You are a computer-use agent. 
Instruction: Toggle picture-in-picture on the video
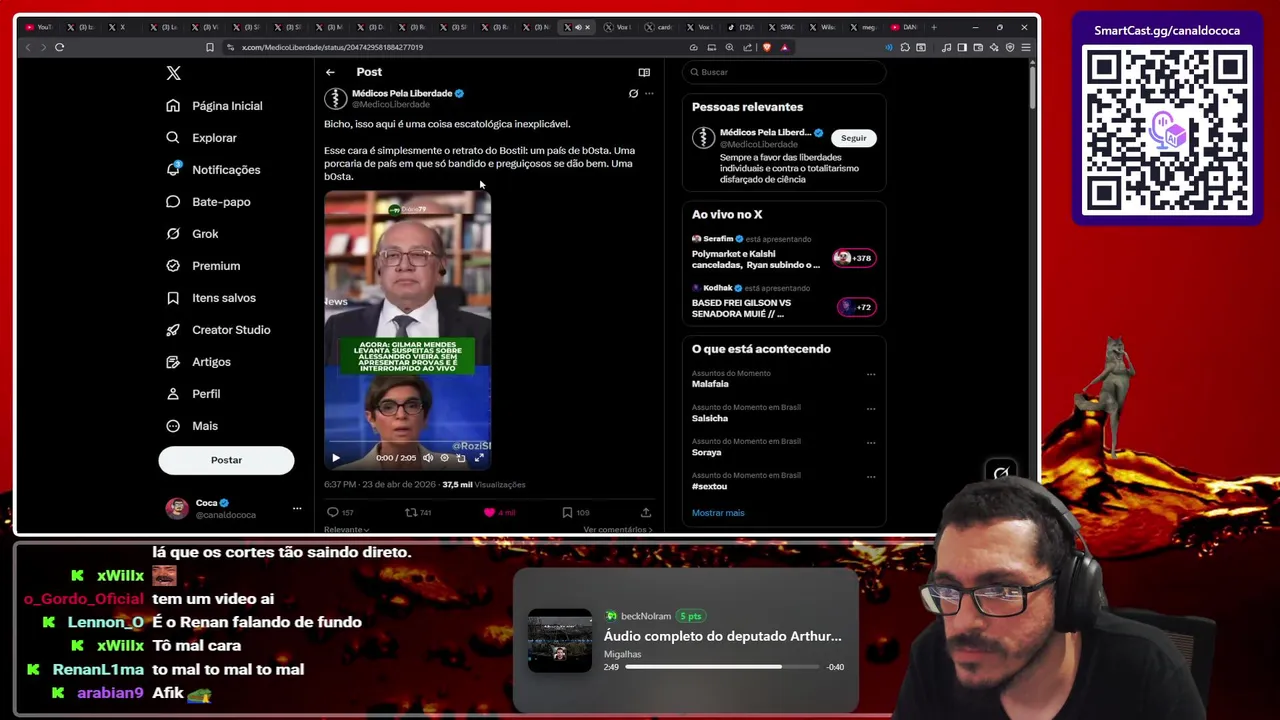461,458
